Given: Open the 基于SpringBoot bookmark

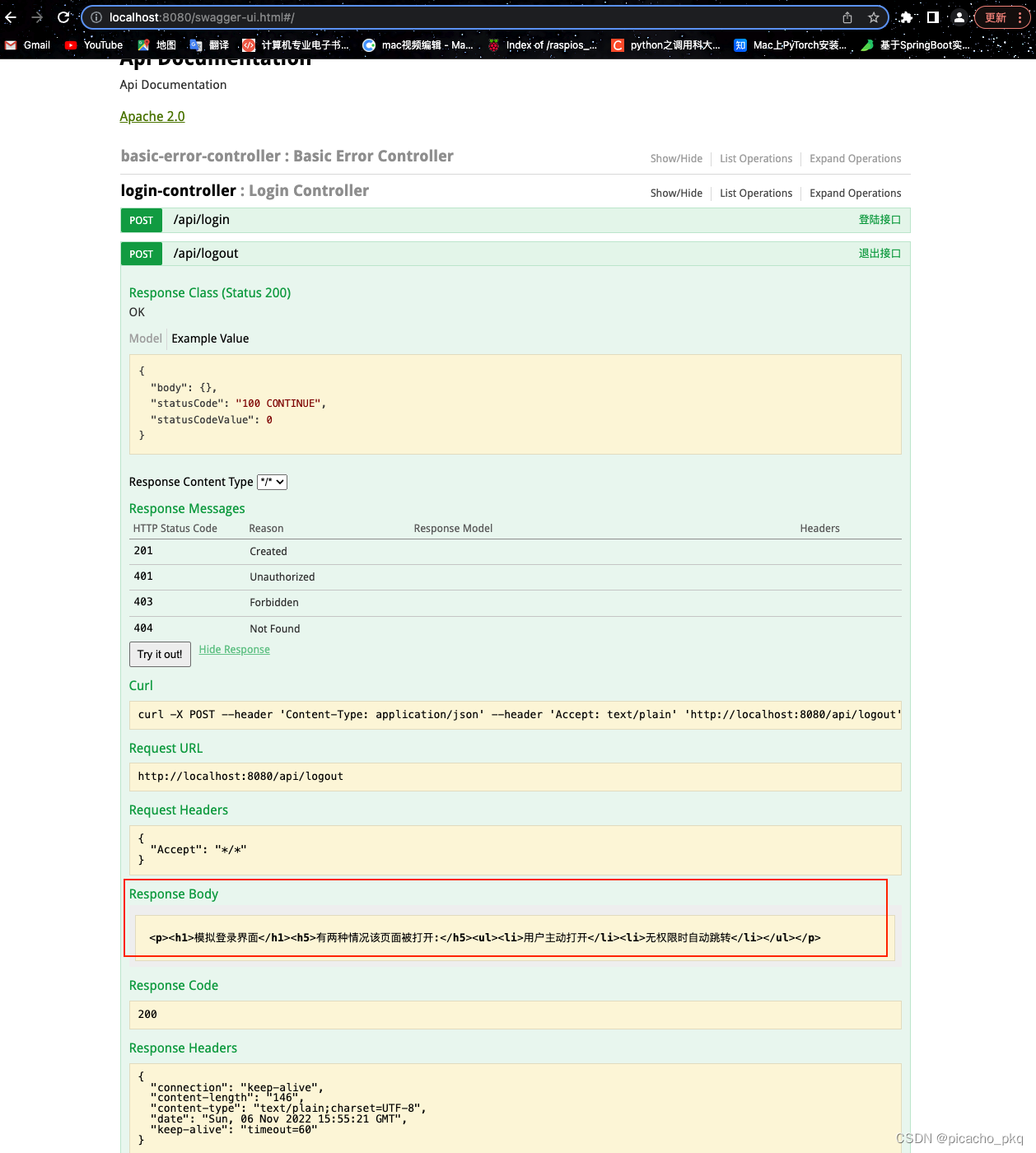Looking at the screenshot, I should point(916,45).
